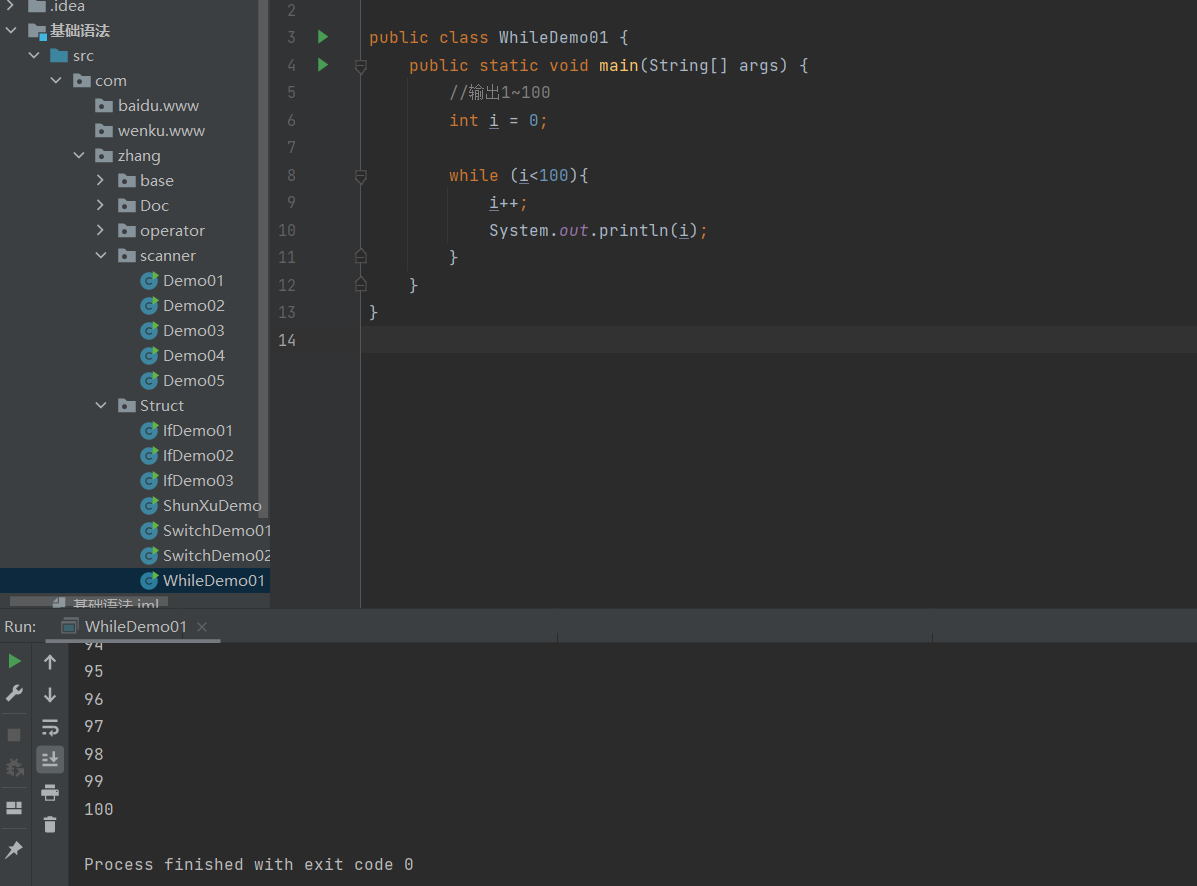The width and height of the screenshot is (1197, 886).
Task: Clear console with trash icon
Action: click(50, 824)
